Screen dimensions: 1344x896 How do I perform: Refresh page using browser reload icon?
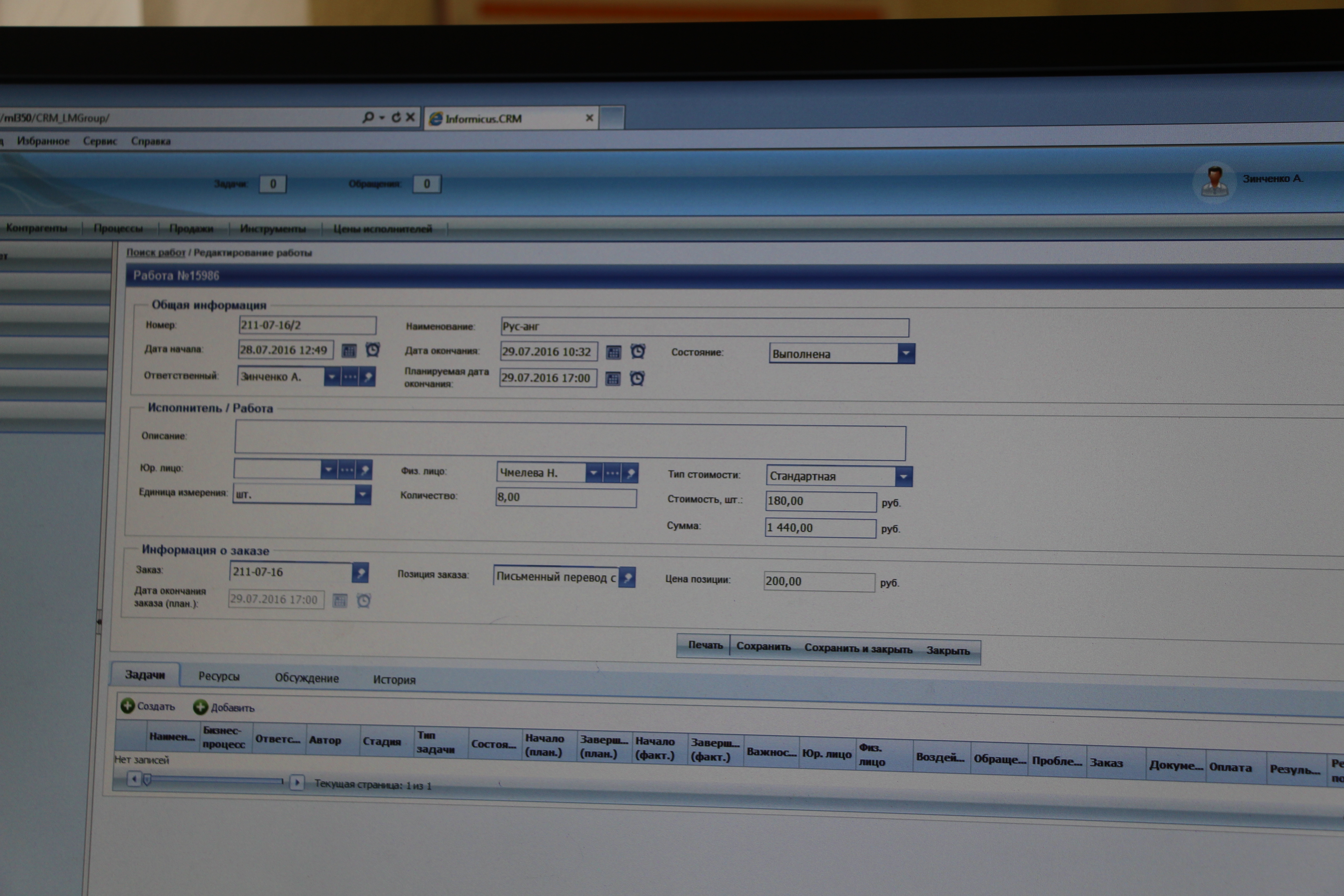coord(396,117)
